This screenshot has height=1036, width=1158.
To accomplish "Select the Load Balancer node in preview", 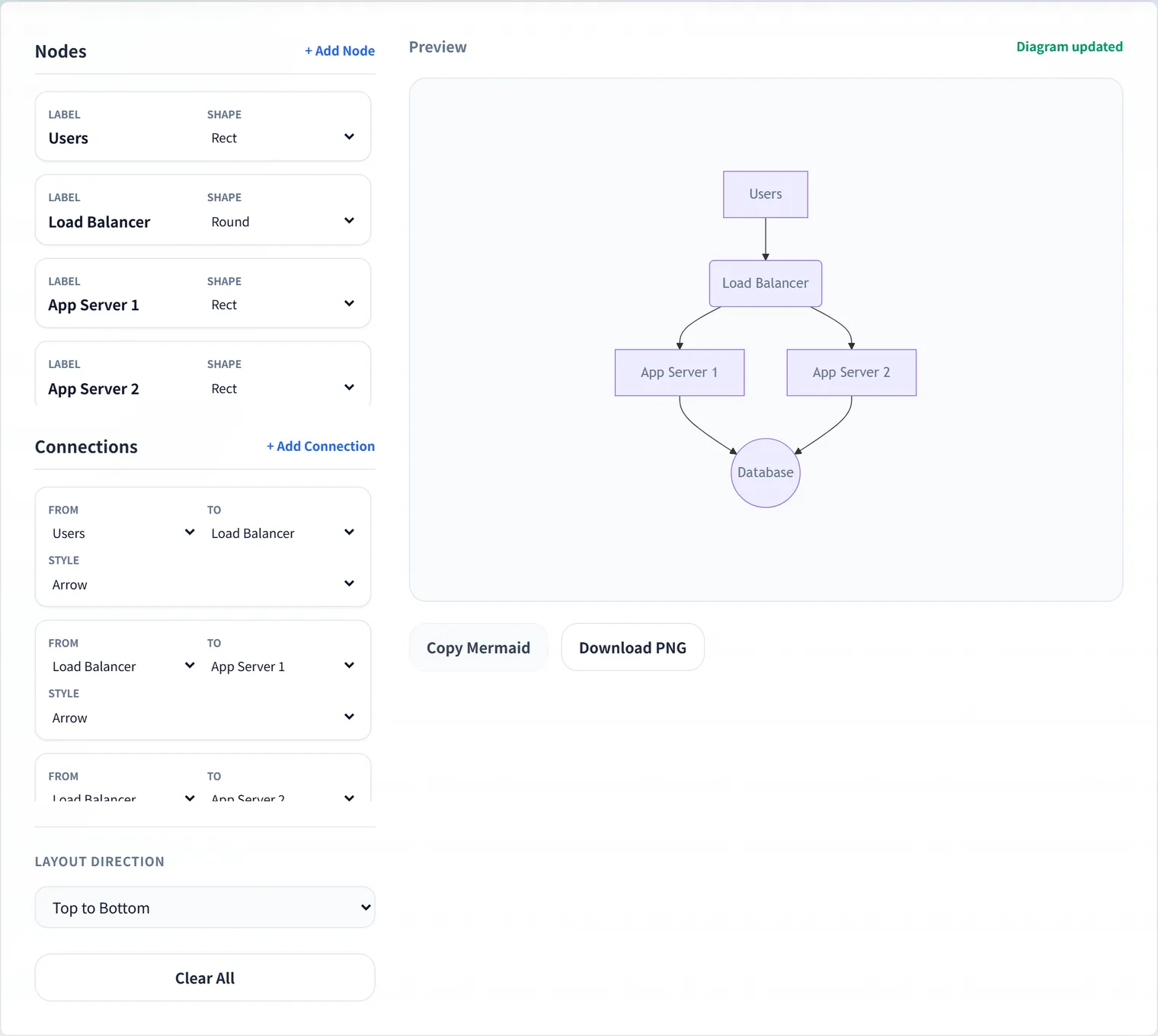I will point(766,283).
